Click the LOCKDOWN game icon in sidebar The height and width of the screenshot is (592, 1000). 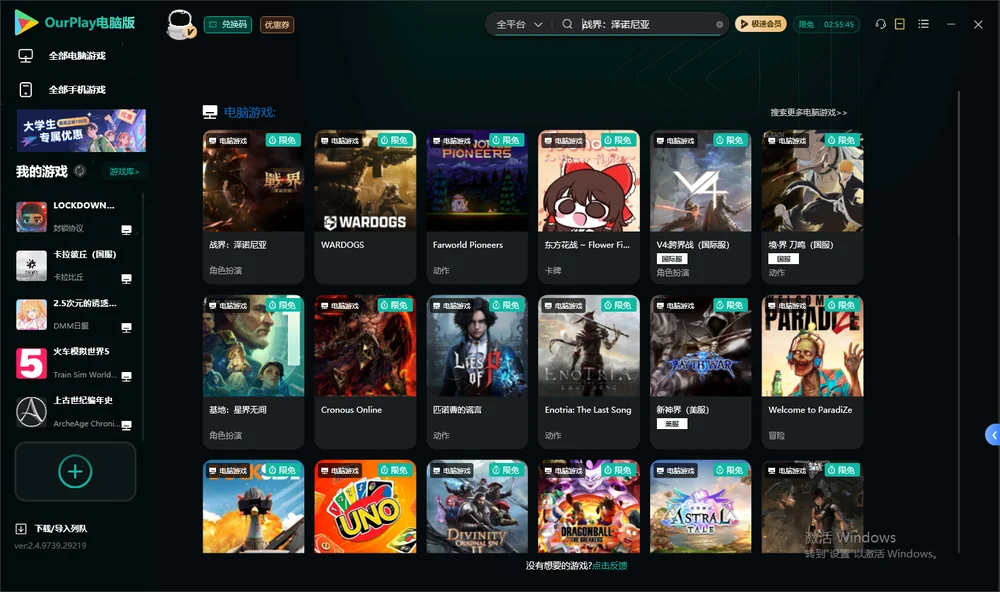tap(31, 217)
